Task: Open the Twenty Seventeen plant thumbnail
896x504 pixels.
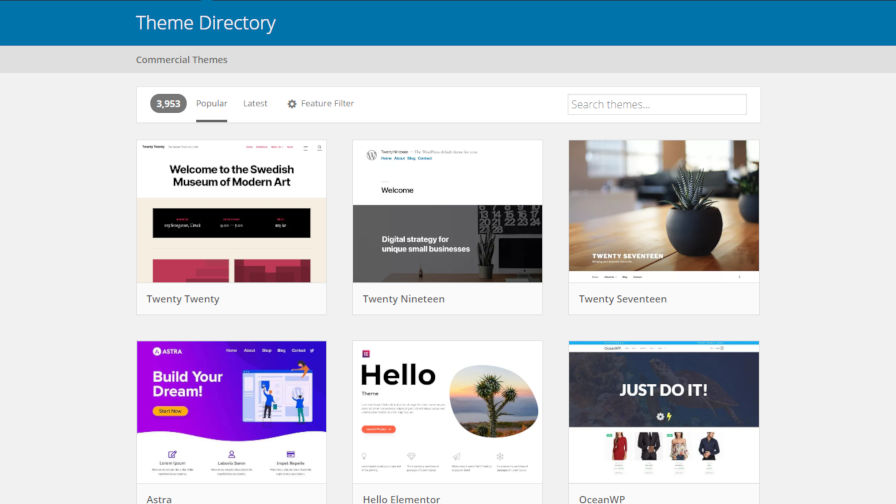Action: coord(663,205)
